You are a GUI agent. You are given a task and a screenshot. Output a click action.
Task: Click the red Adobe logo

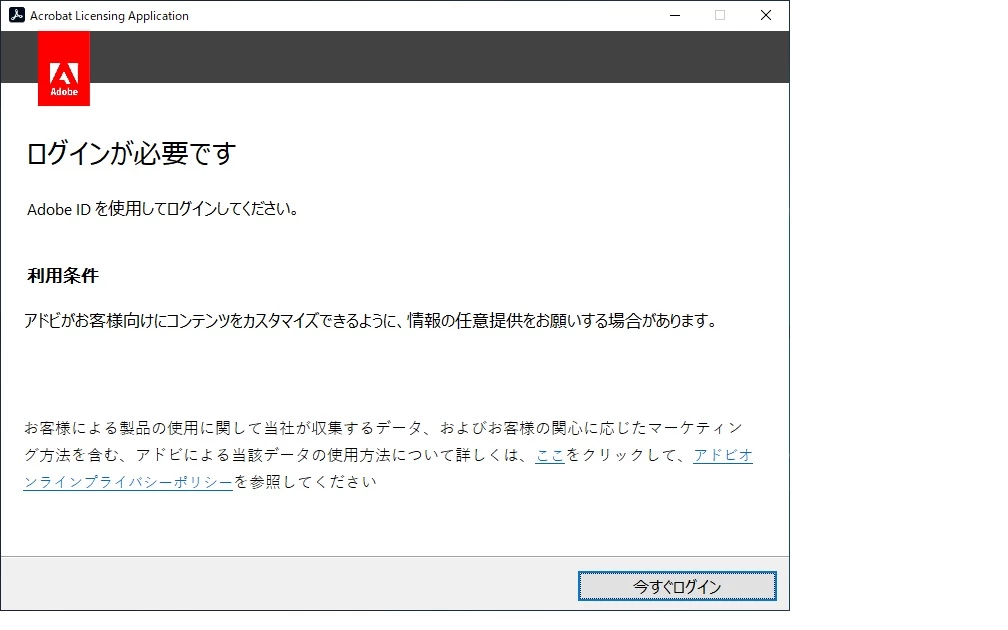coord(64,69)
